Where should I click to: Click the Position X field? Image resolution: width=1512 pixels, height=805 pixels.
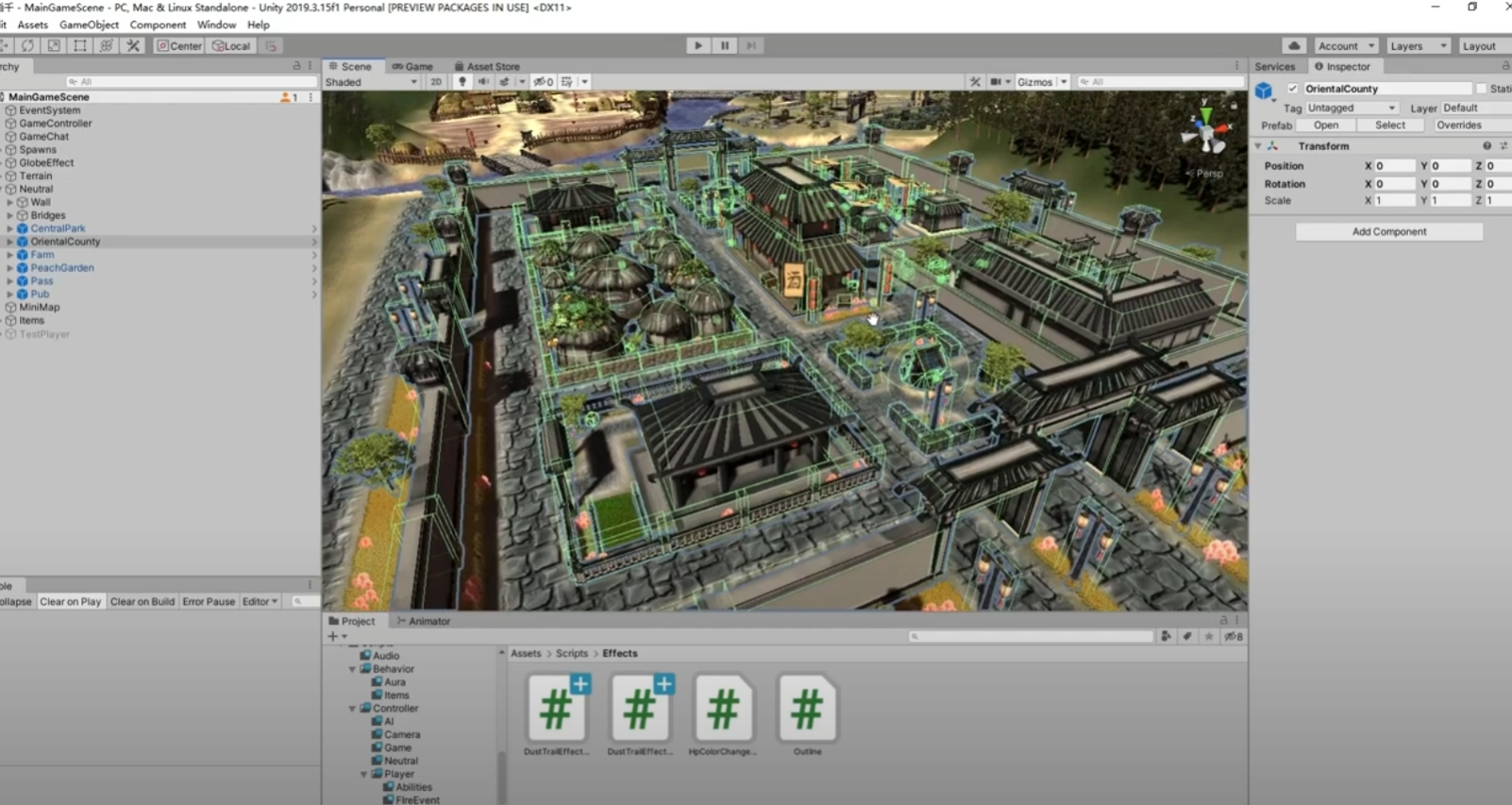pos(1395,166)
